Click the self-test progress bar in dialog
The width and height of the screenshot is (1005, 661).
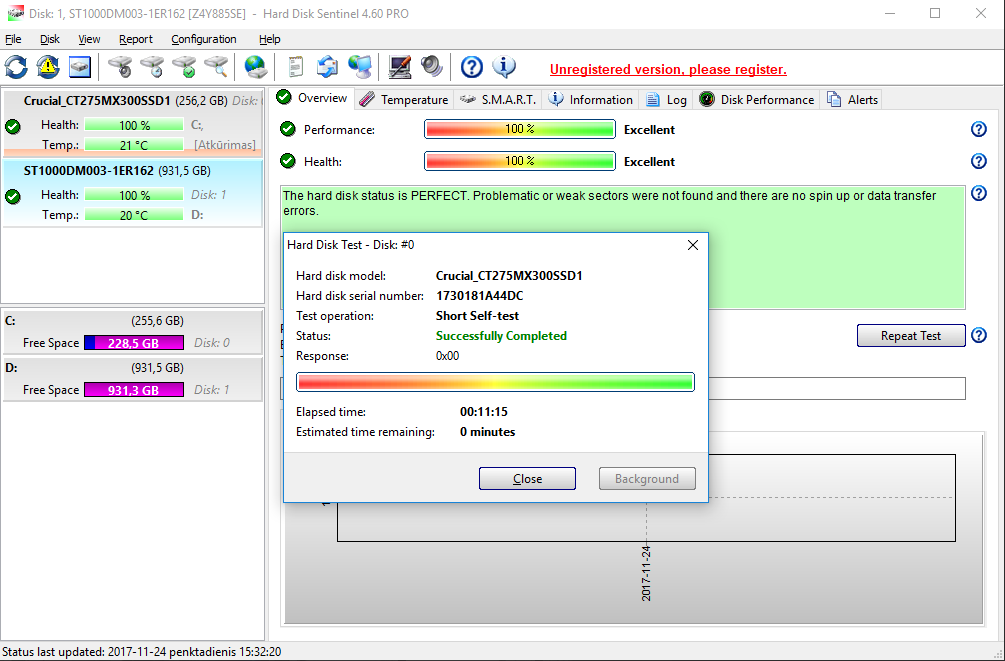coord(495,382)
